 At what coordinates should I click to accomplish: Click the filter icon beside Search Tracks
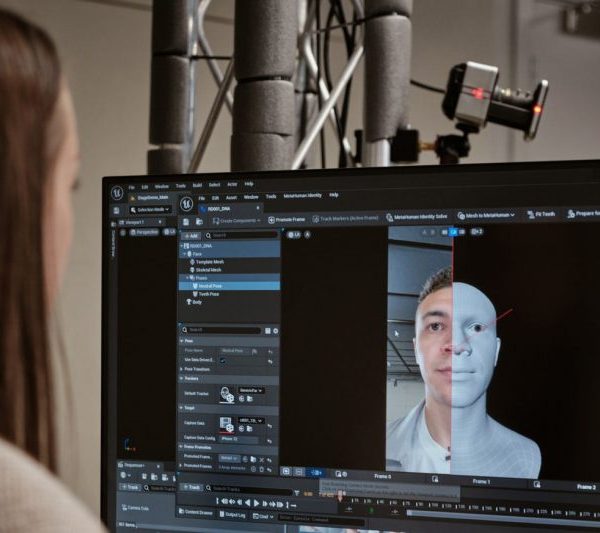(297, 493)
